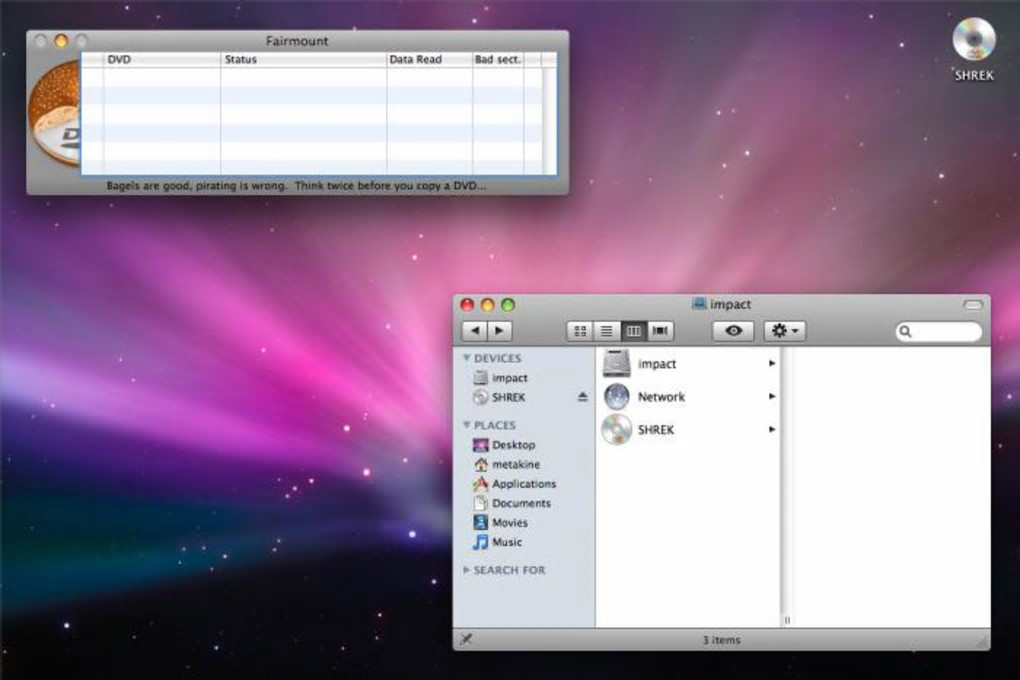Screen dimensions: 1020x680
Task: Minimize the Fairmount window
Action: click(x=61, y=41)
